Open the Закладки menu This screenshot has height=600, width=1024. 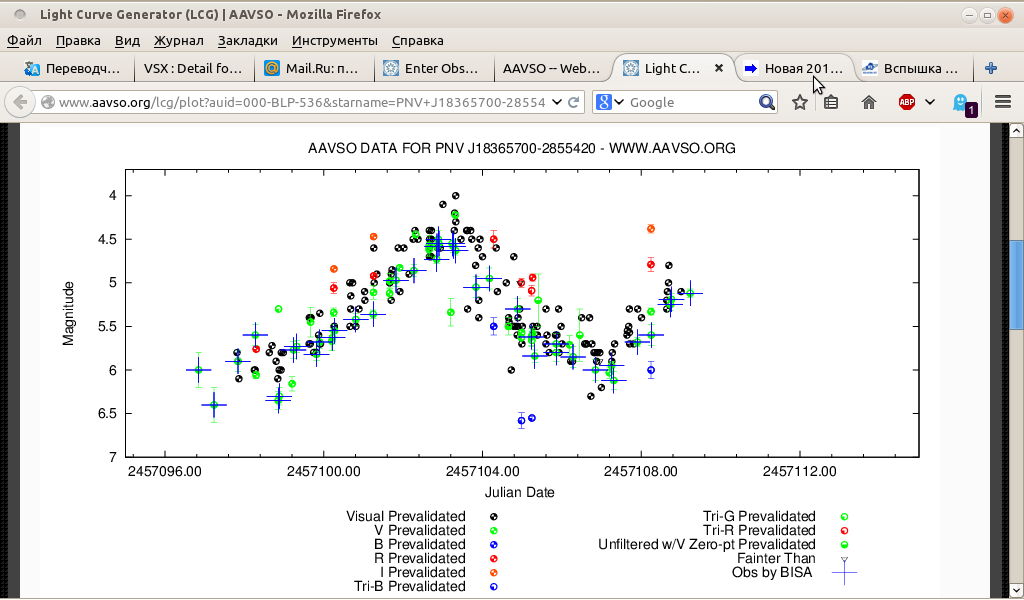point(247,41)
